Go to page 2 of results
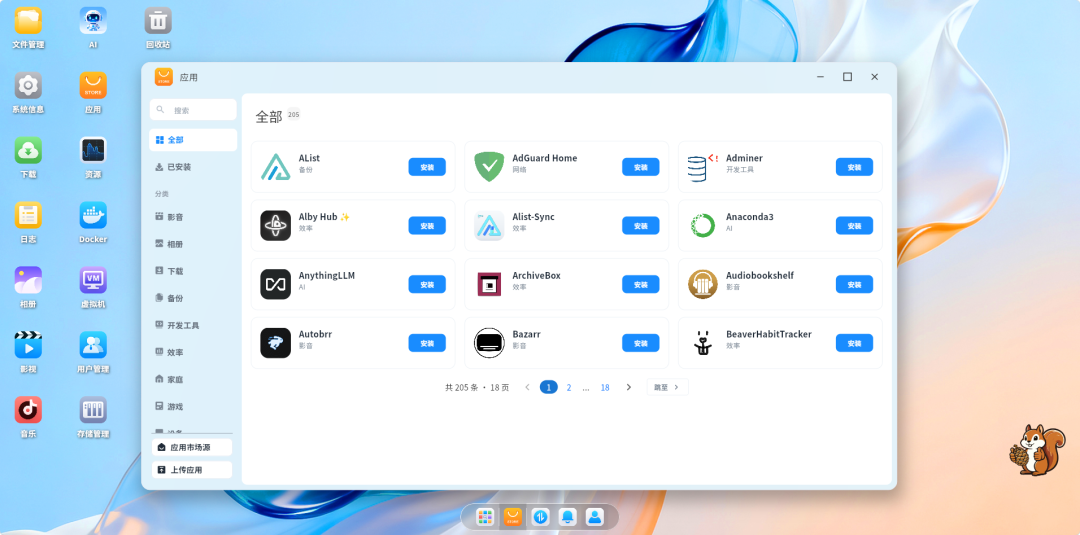This screenshot has height=535, width=1080. (569, 388)
